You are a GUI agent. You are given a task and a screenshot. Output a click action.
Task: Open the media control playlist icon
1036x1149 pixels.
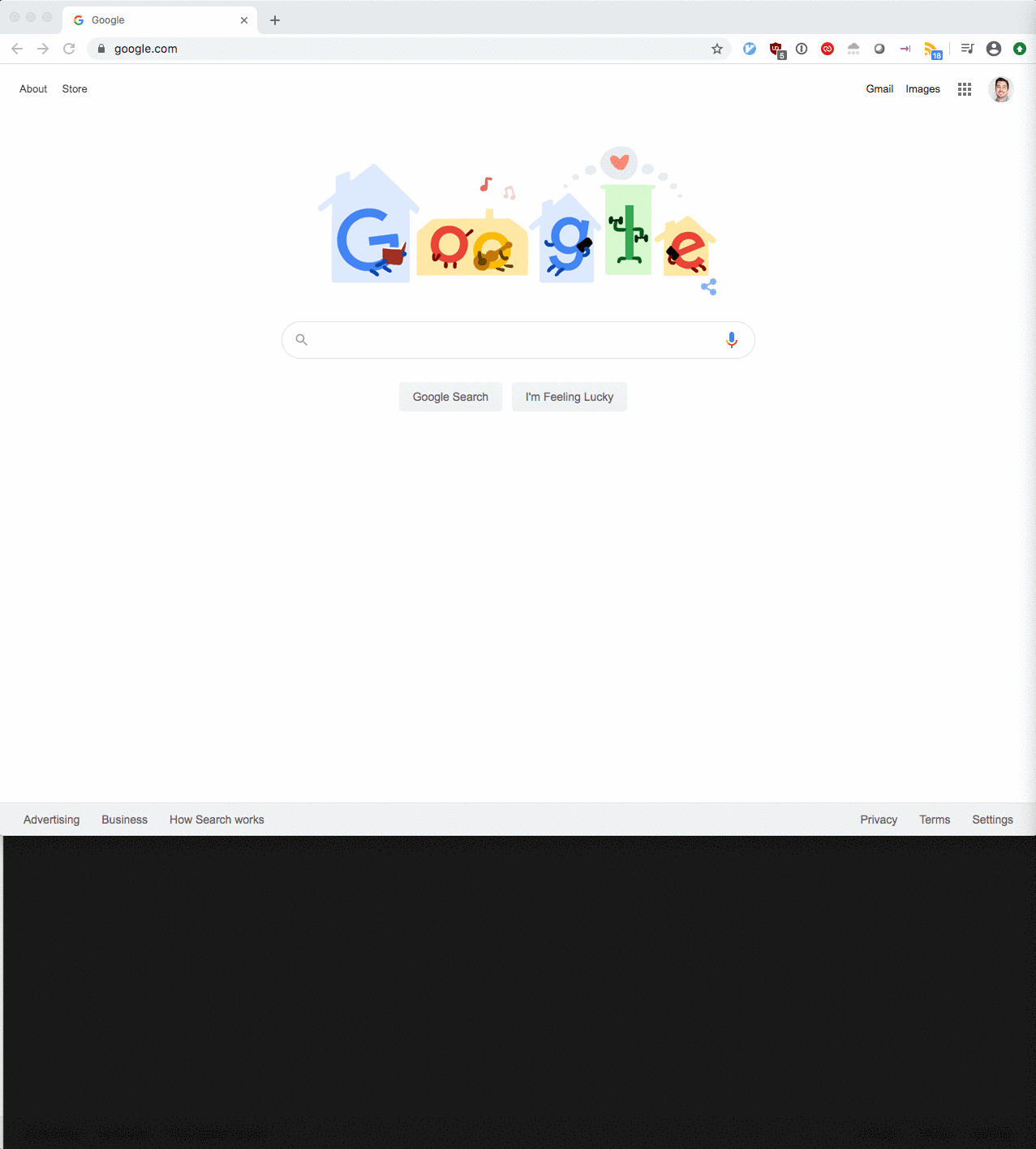point(967,49)
